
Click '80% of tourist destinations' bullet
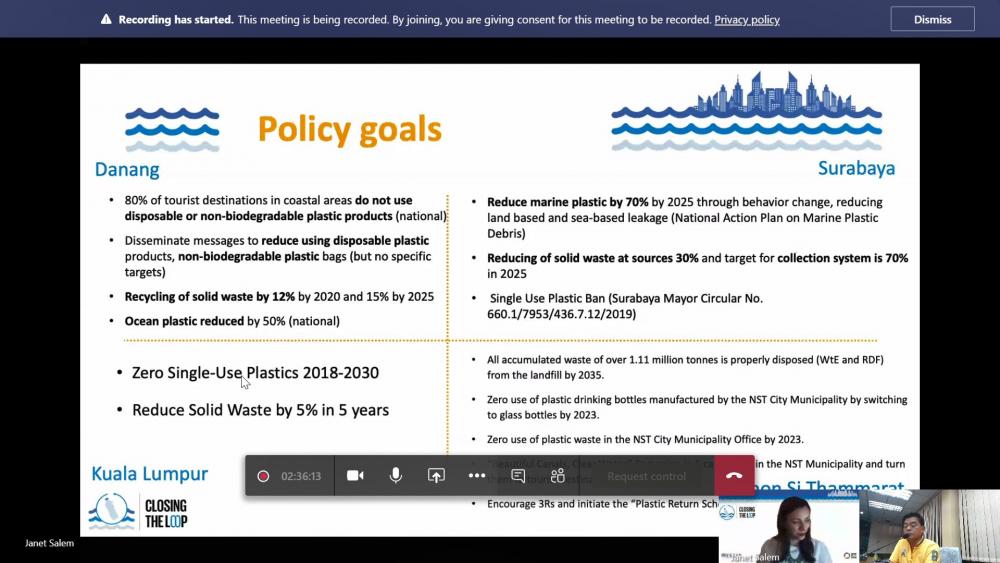coord(286,208)
